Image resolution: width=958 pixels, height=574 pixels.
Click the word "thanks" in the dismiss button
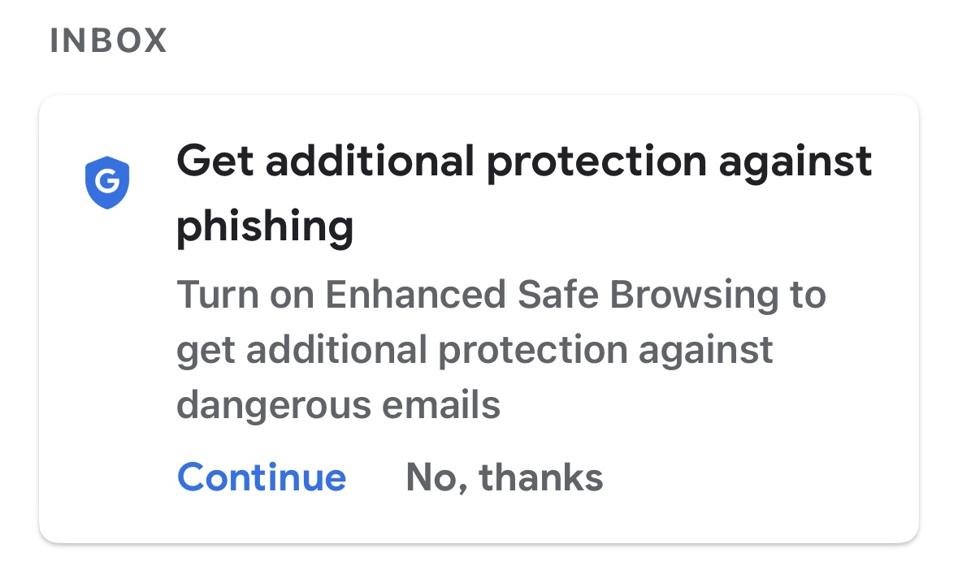541,477
